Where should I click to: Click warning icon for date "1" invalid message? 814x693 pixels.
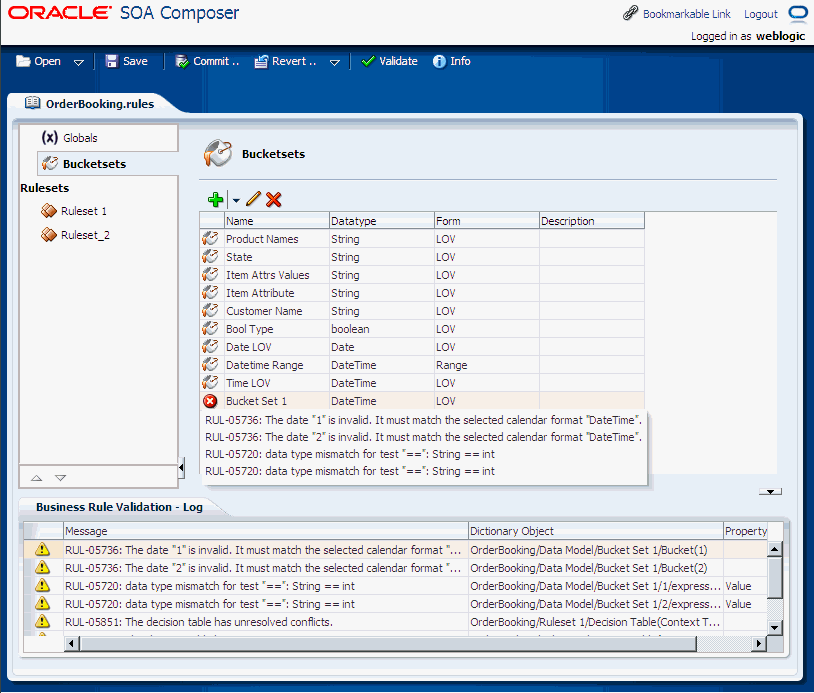tap(42, 549)
